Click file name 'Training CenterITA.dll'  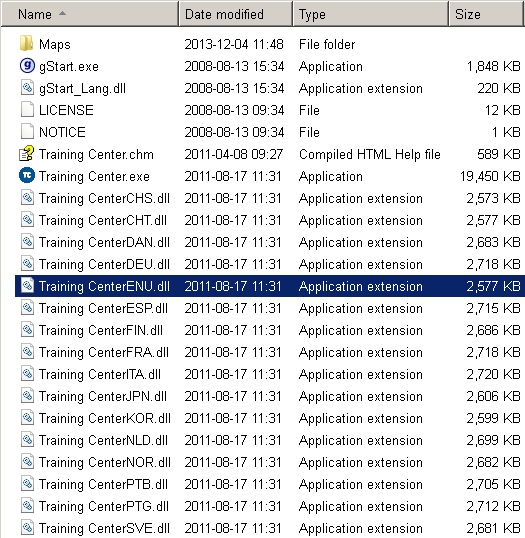click(x=100, y=374)
